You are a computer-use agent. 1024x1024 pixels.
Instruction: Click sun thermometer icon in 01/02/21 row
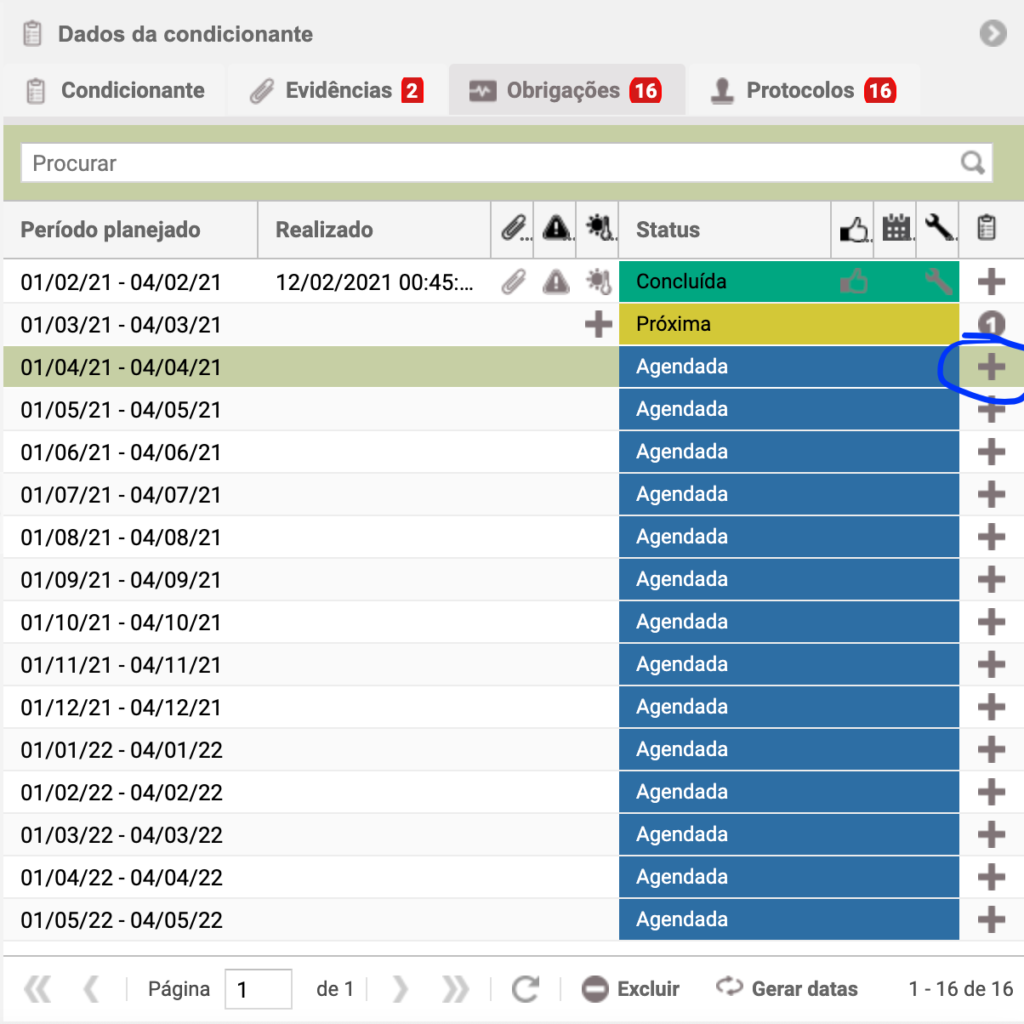click(598, 282)
